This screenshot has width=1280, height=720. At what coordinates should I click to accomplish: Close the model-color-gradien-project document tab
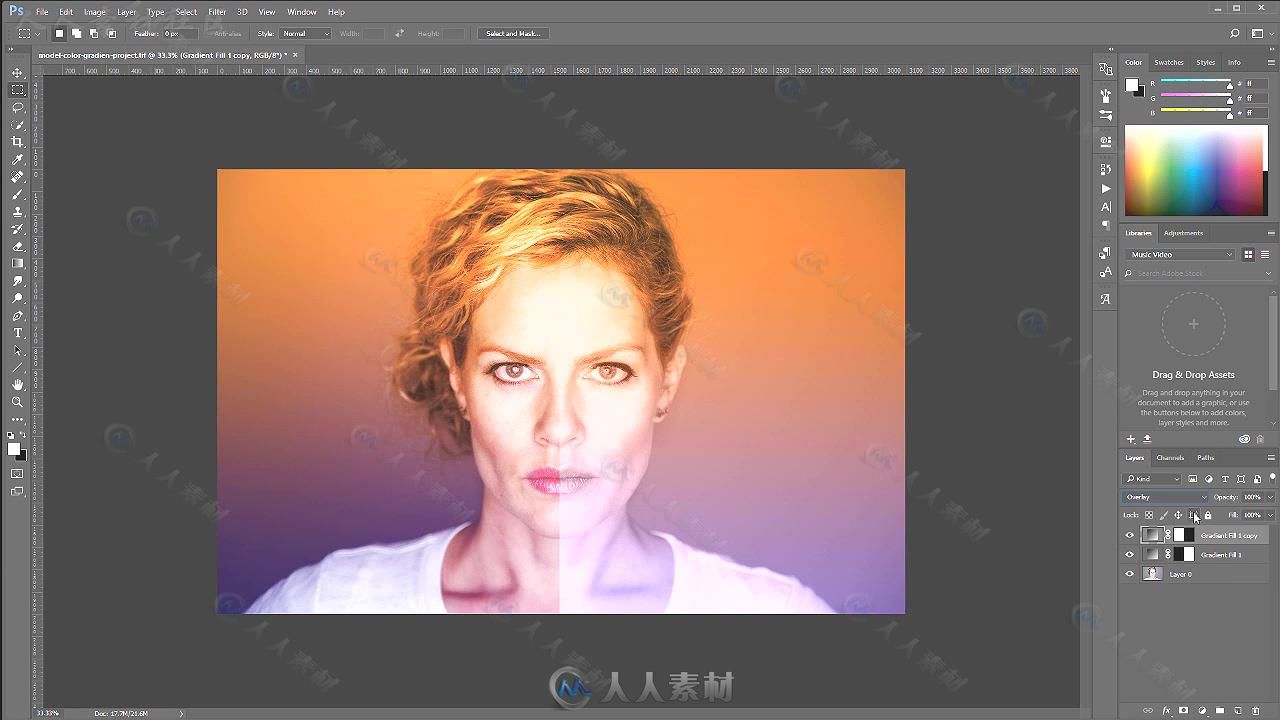click(x=297, y=55)
